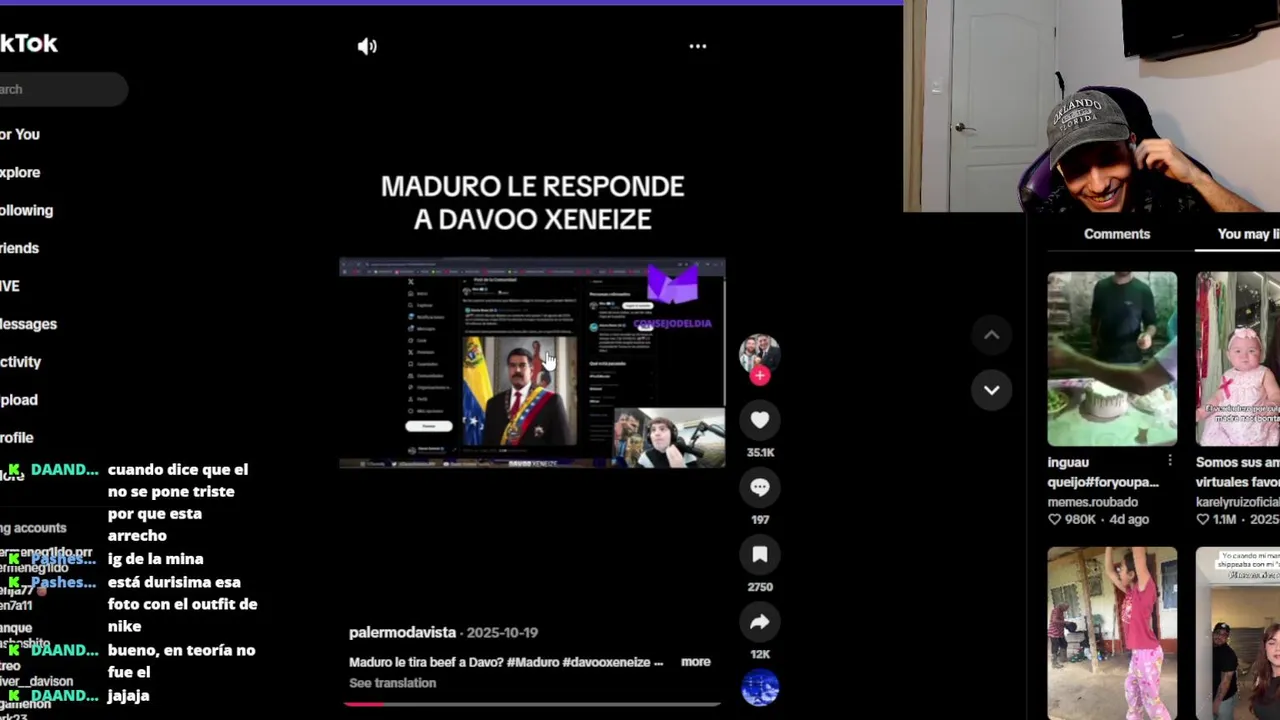Click the '197' comments count
The width and height of the screenshot is (1280, 720).
click(x=760, y=520)
